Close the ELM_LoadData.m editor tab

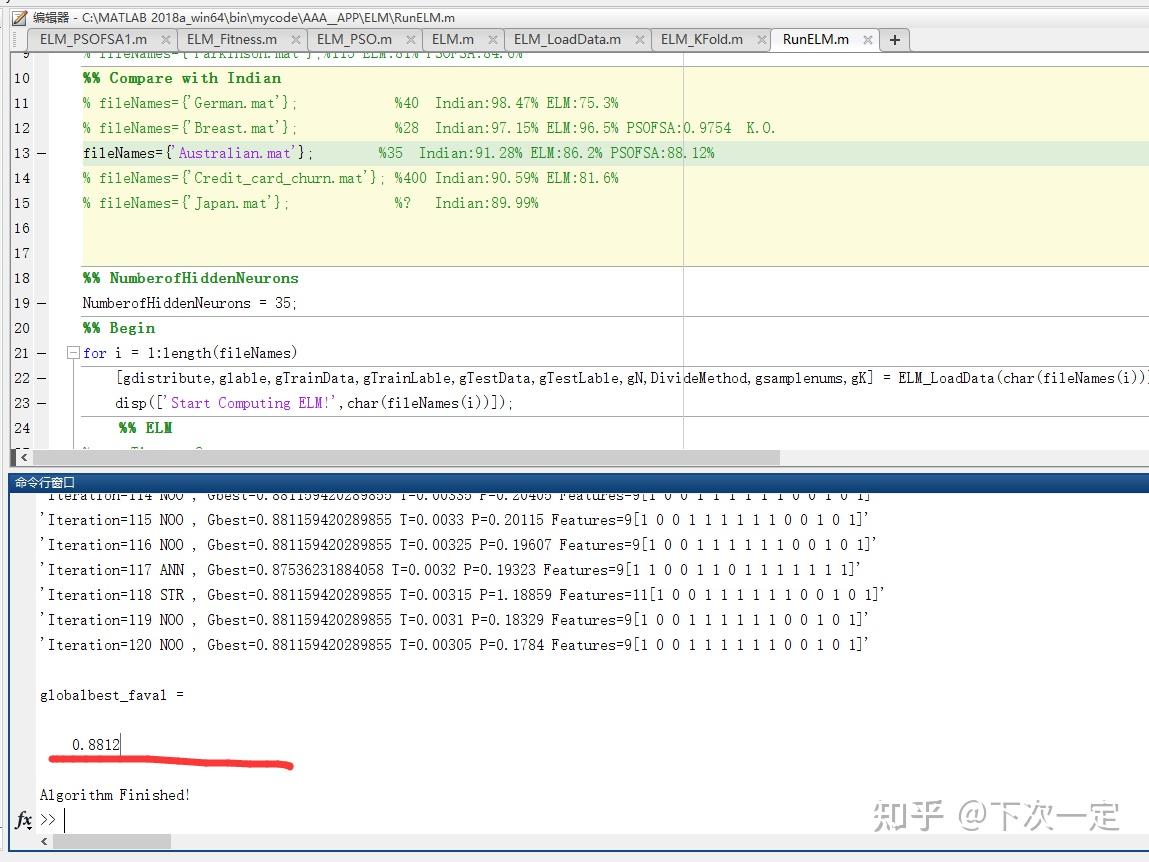640,40
